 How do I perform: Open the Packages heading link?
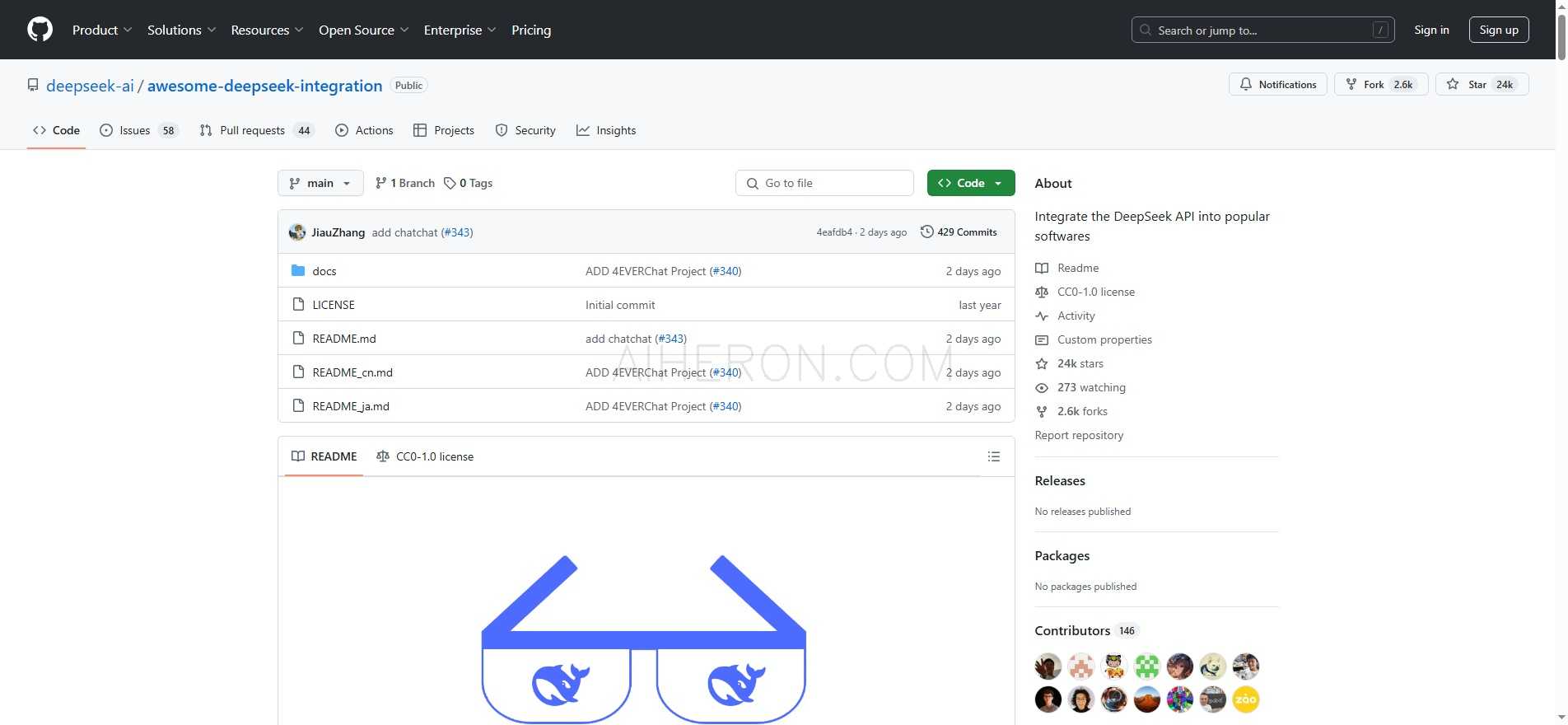(x=1062, y=555)
